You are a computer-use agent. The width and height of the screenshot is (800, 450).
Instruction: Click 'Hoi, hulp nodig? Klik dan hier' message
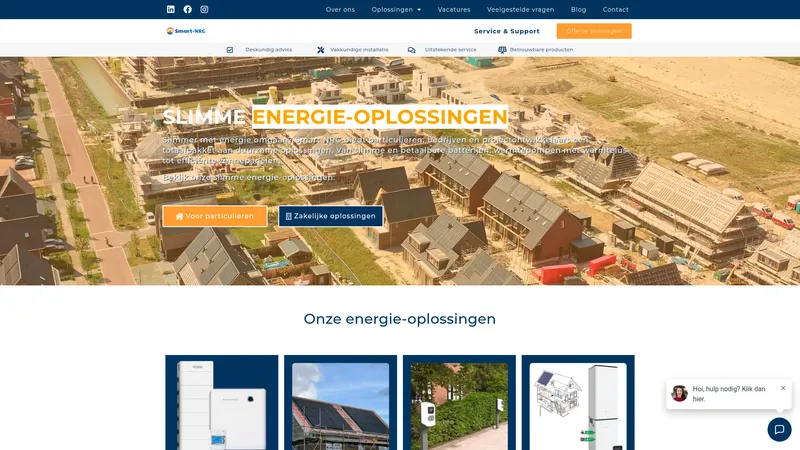click(729, 394)
